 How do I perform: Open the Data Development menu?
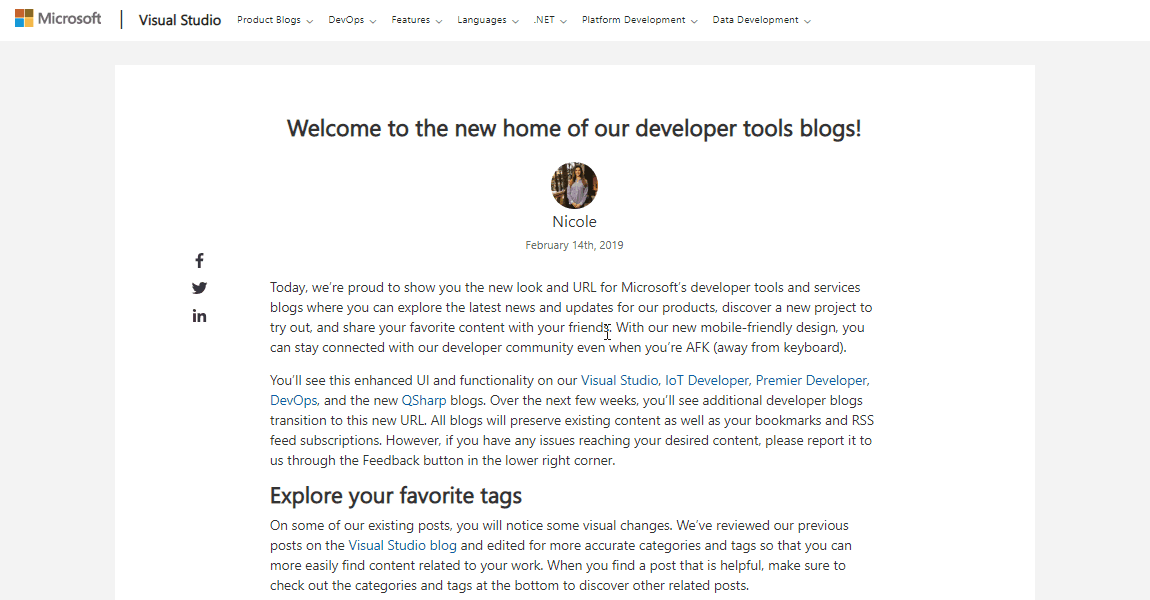761,21
